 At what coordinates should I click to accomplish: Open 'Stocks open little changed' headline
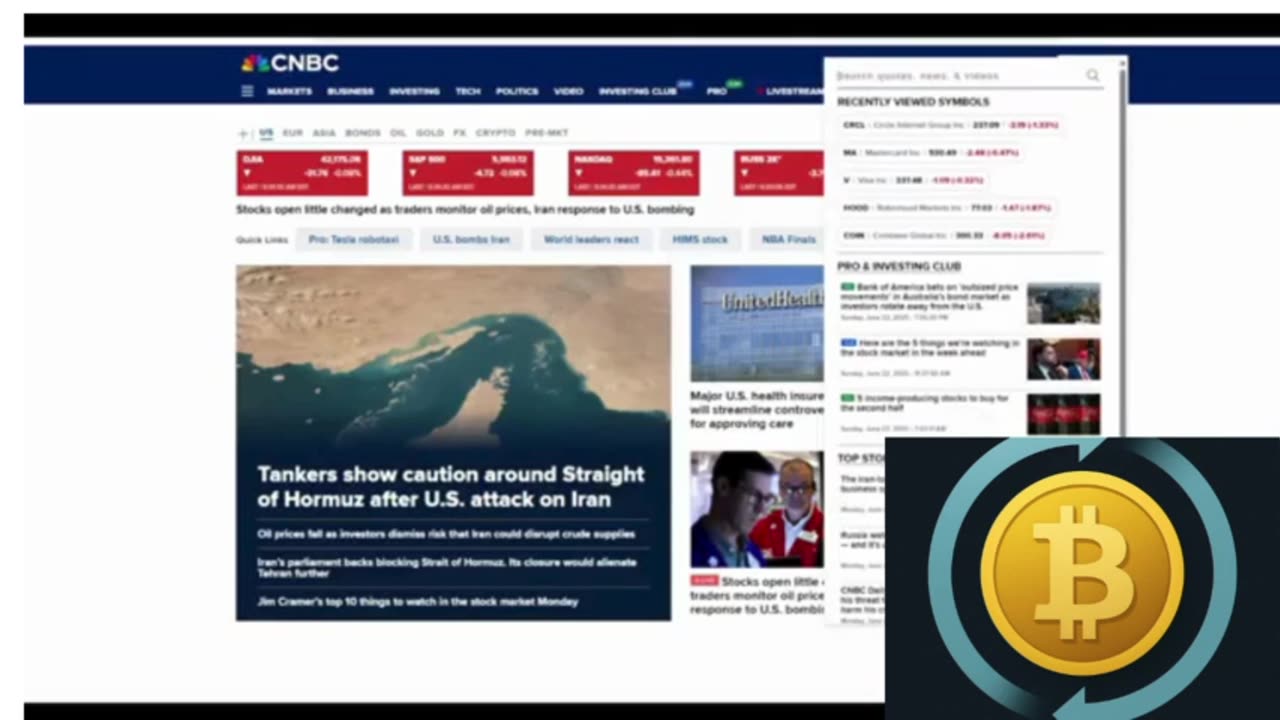tap(465, 210)
